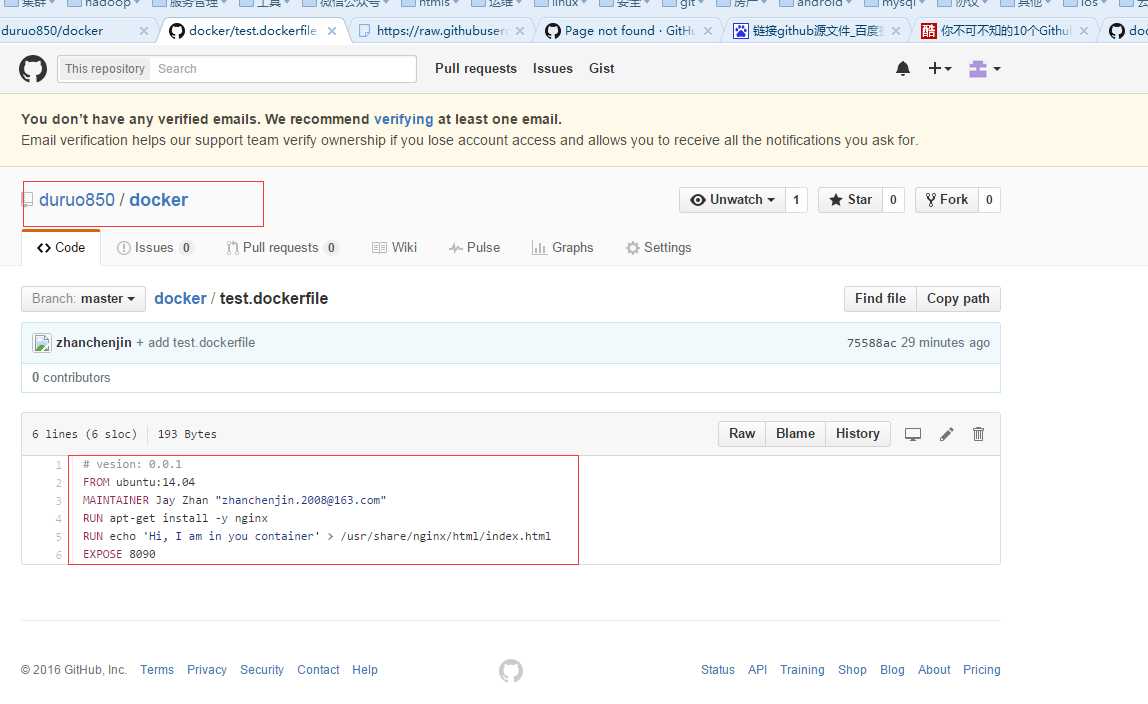Click the Search repository input field

pyautogui.click(x=283, y=69)
